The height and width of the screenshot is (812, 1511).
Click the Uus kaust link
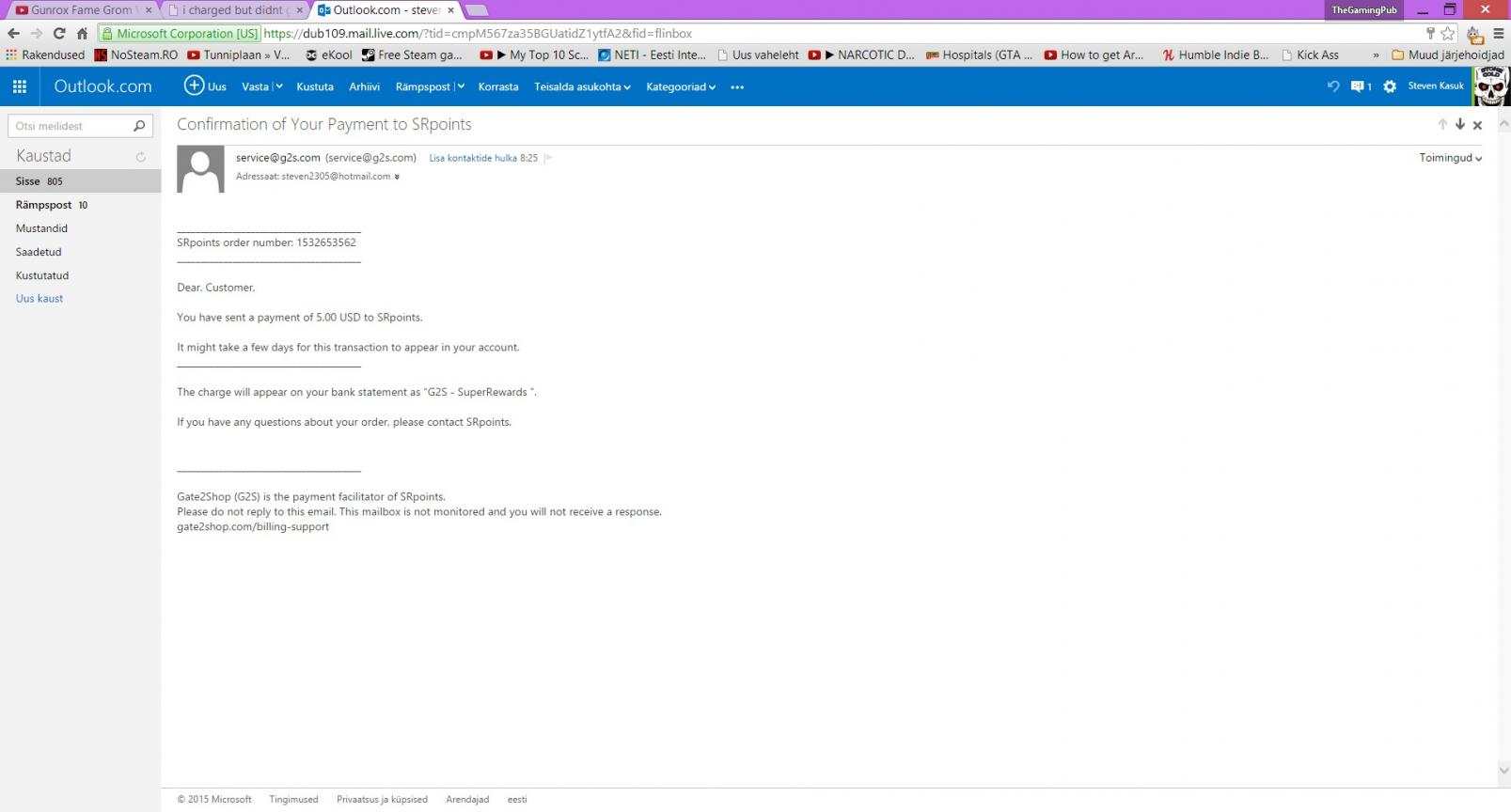39,299
